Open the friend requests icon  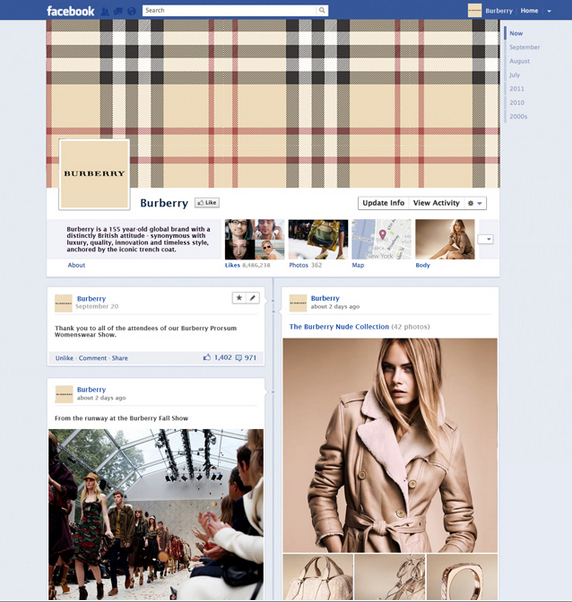pyautogui.click(x=105, y=11)
